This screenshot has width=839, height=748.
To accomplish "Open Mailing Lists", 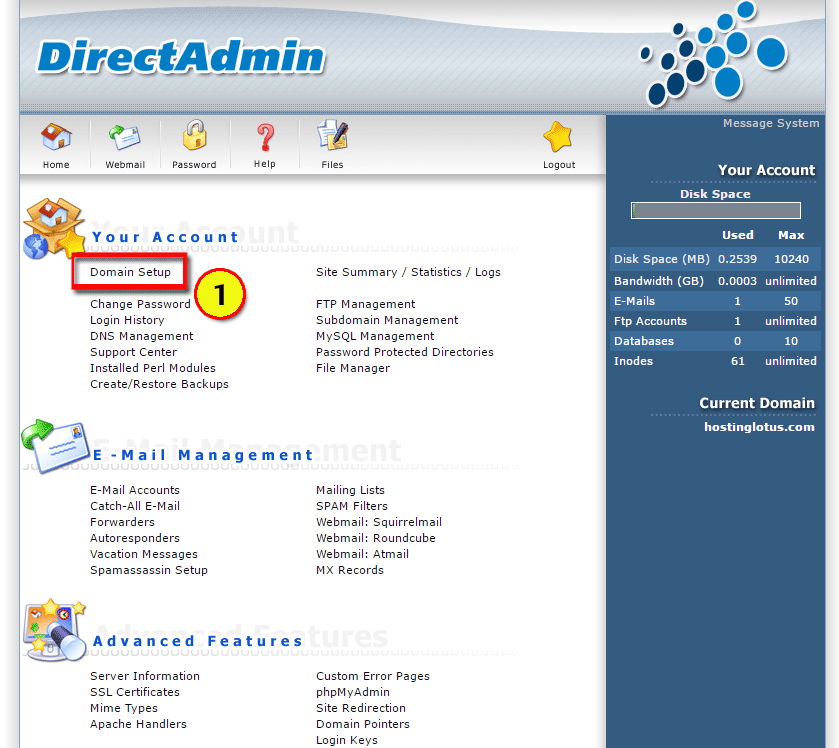I will pos(350,490).
